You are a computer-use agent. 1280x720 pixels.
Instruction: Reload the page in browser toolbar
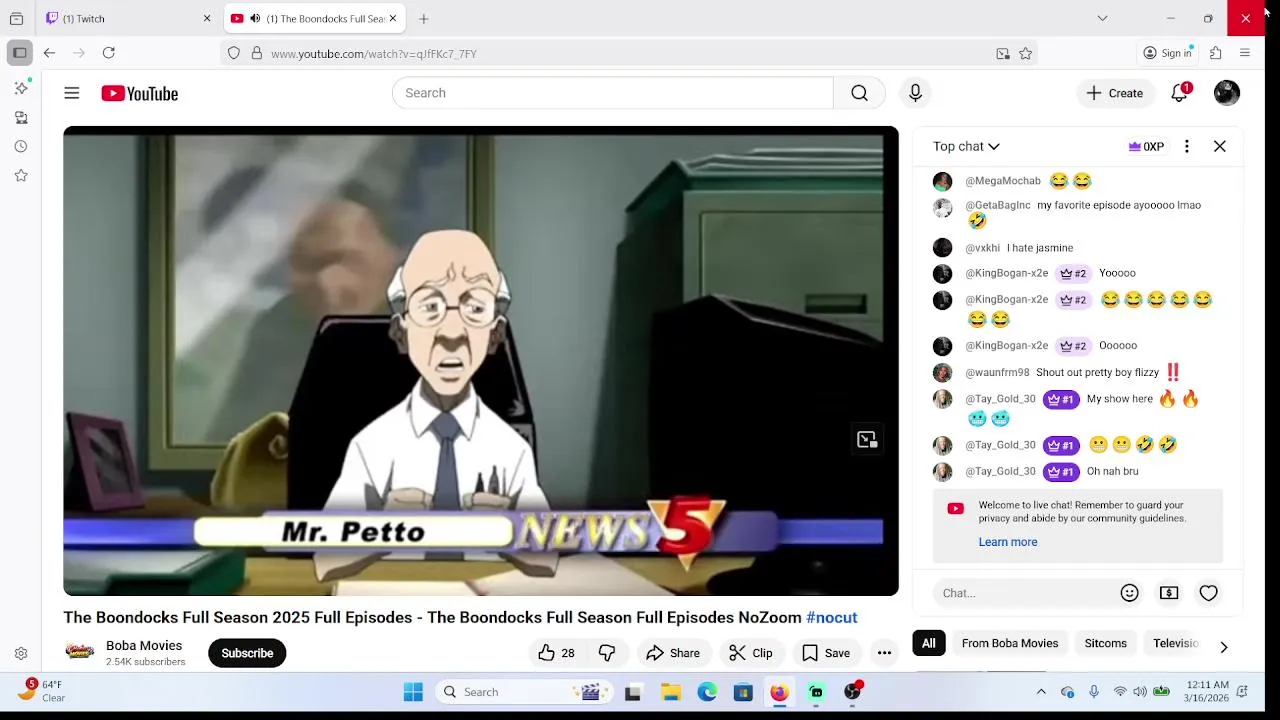click(x=109, y=53)
